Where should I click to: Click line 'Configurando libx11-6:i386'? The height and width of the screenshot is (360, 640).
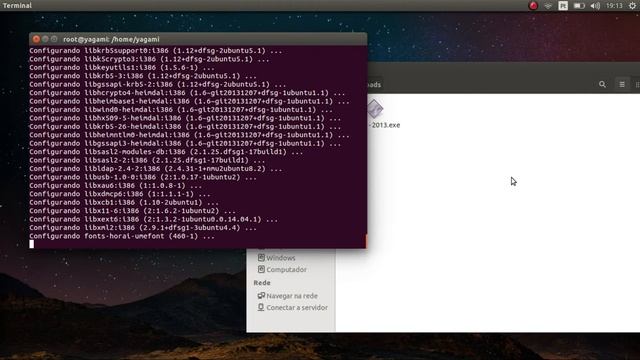132,211
